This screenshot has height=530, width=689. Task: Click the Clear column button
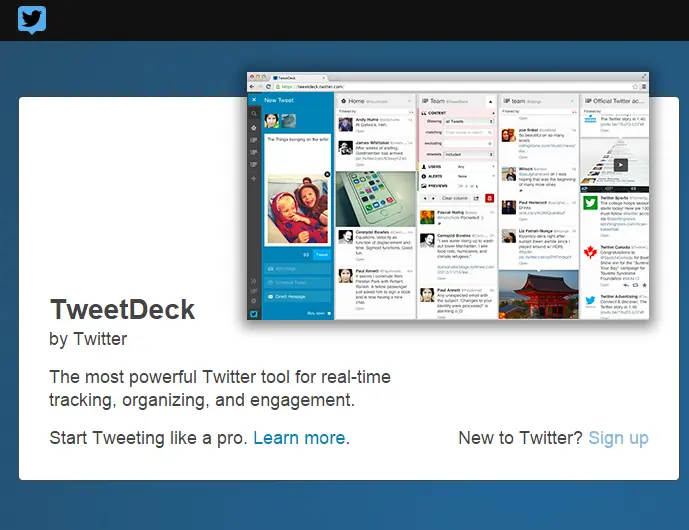(x=454, y=198)
